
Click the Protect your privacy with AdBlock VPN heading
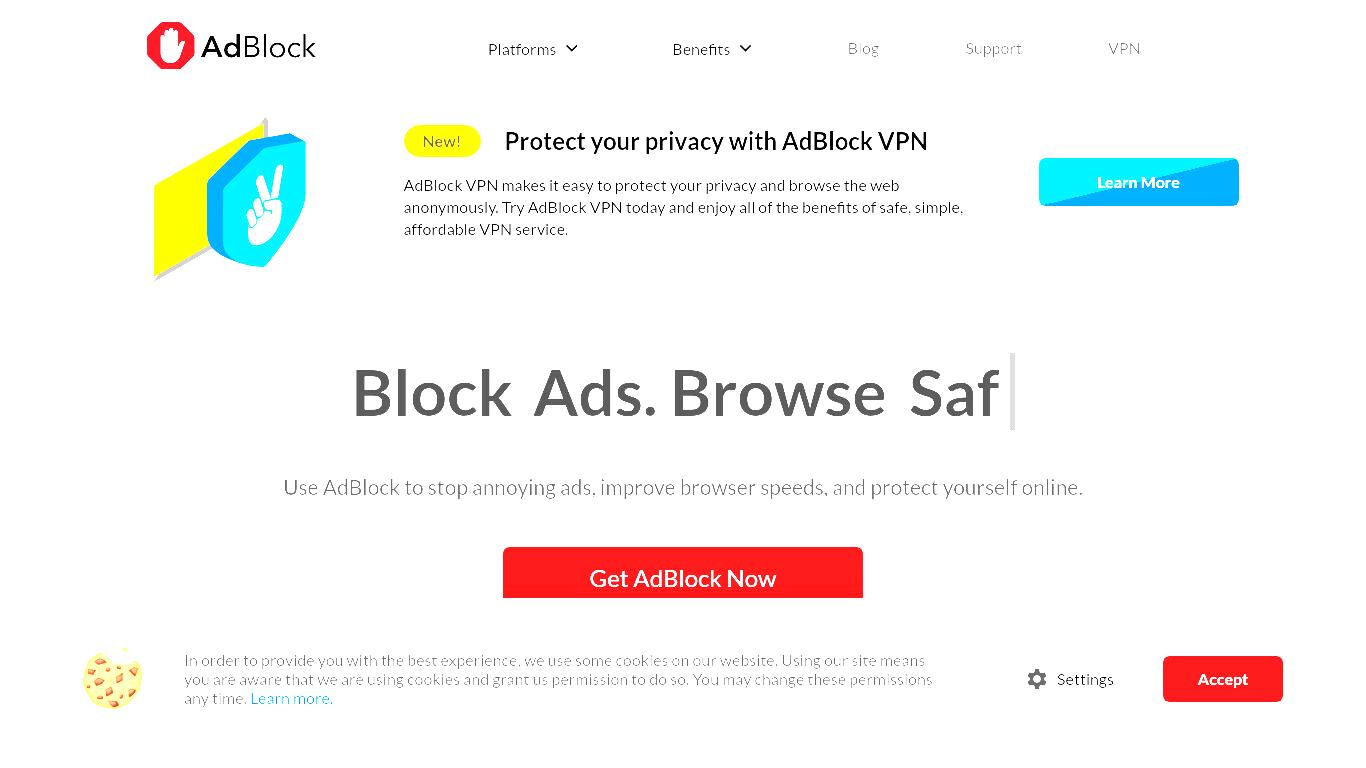[x=716, y=142]
